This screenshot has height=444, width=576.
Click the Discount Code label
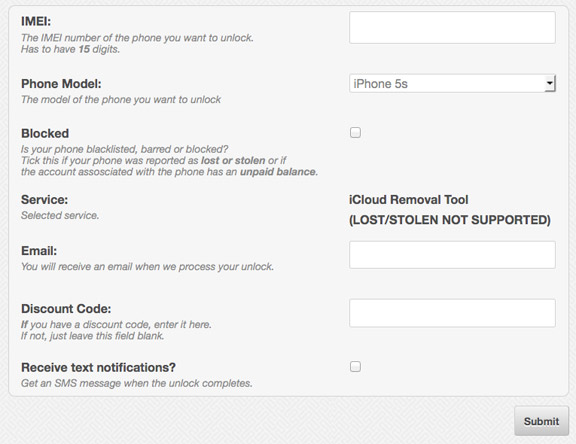tap(66, 309)
